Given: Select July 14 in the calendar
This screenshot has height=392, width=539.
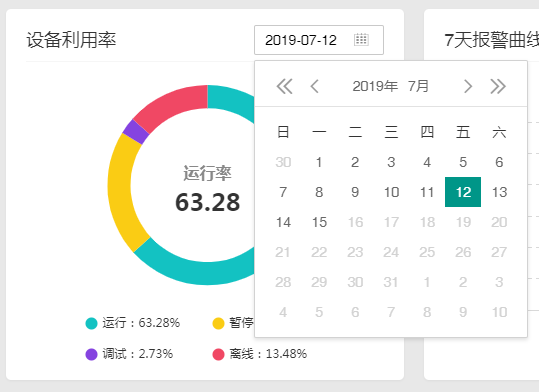Looking at the screenshot, I should pos(283,222).
